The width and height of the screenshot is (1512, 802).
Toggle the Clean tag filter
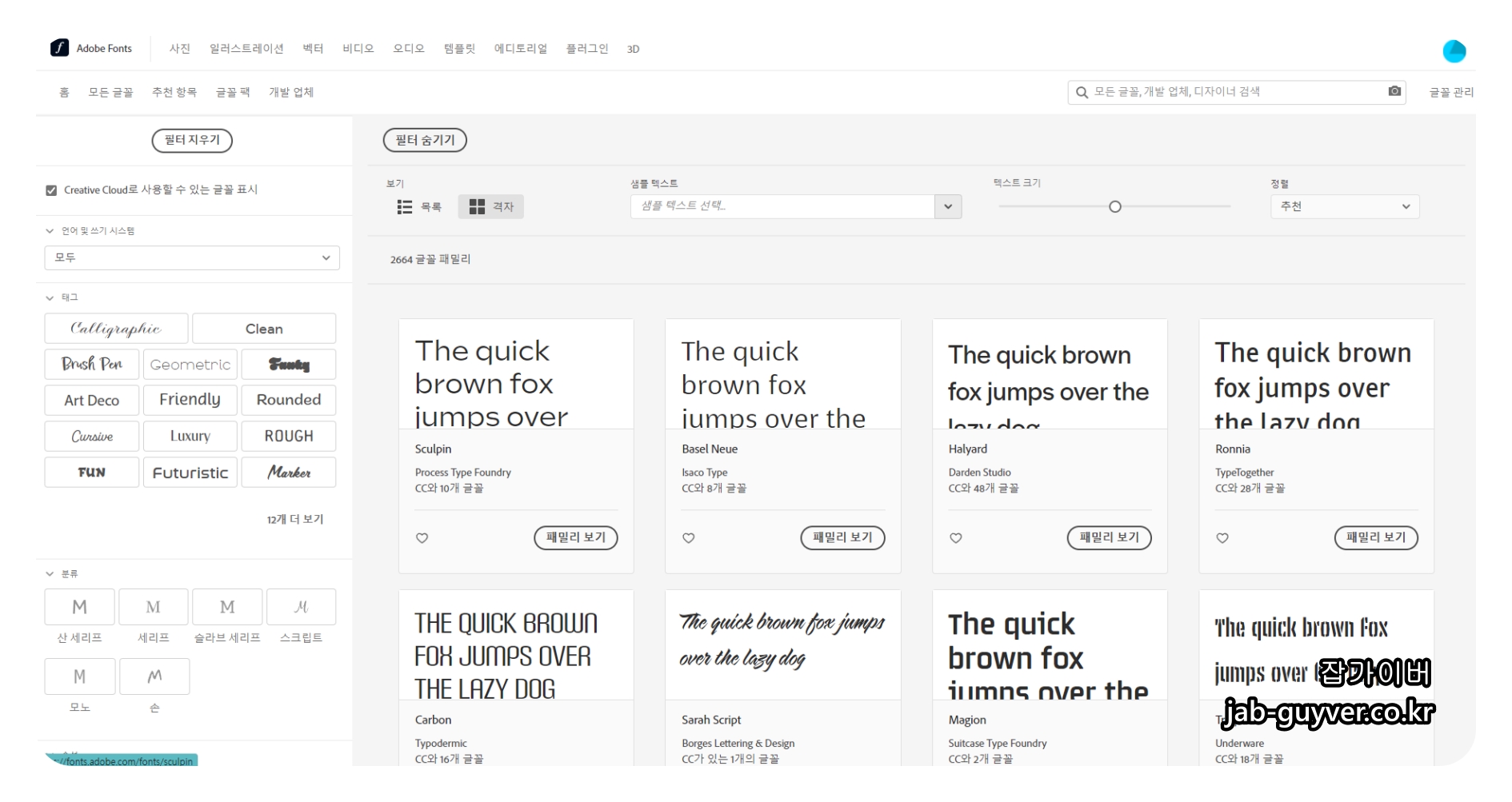[264, 329]
